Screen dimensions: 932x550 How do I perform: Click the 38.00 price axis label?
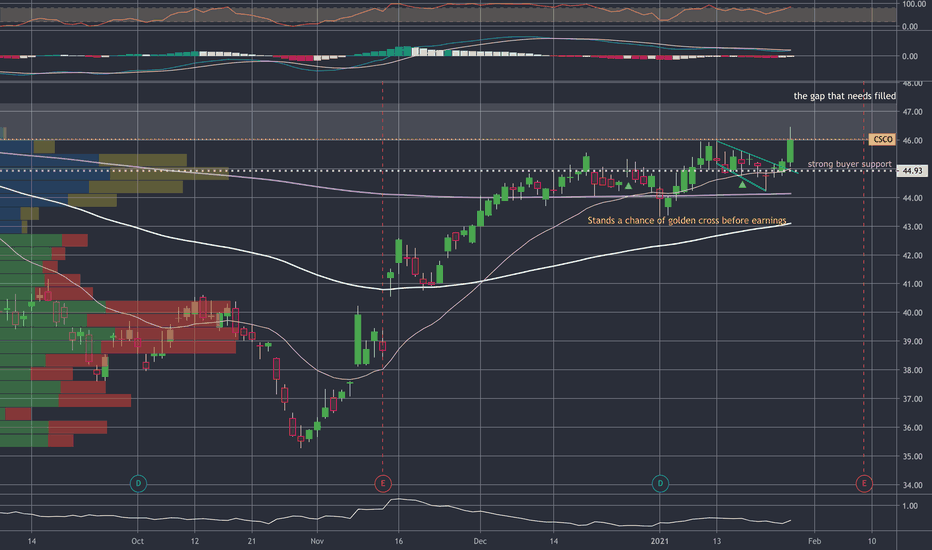point(912,370)
